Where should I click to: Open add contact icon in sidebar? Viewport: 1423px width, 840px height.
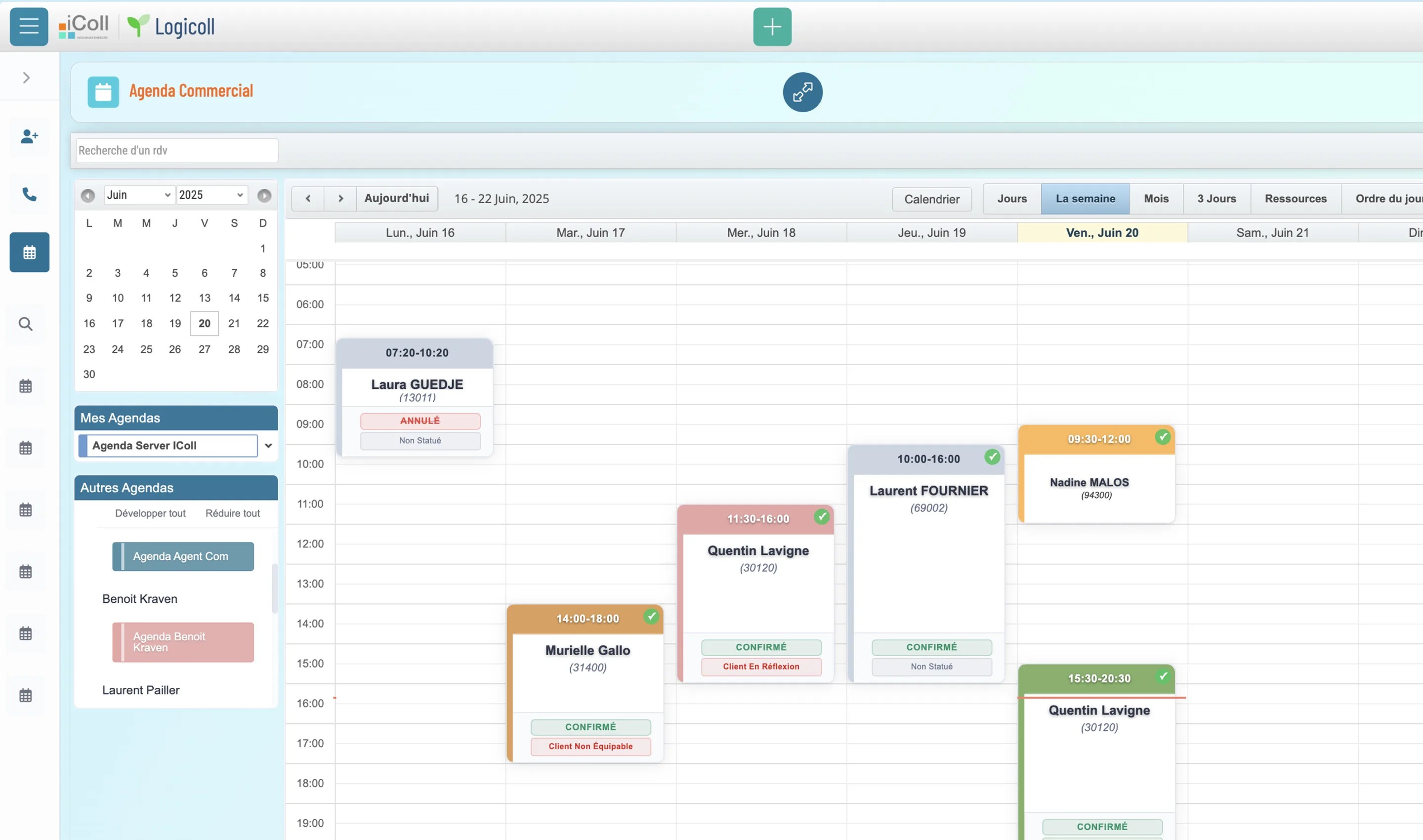pos(29,136)
